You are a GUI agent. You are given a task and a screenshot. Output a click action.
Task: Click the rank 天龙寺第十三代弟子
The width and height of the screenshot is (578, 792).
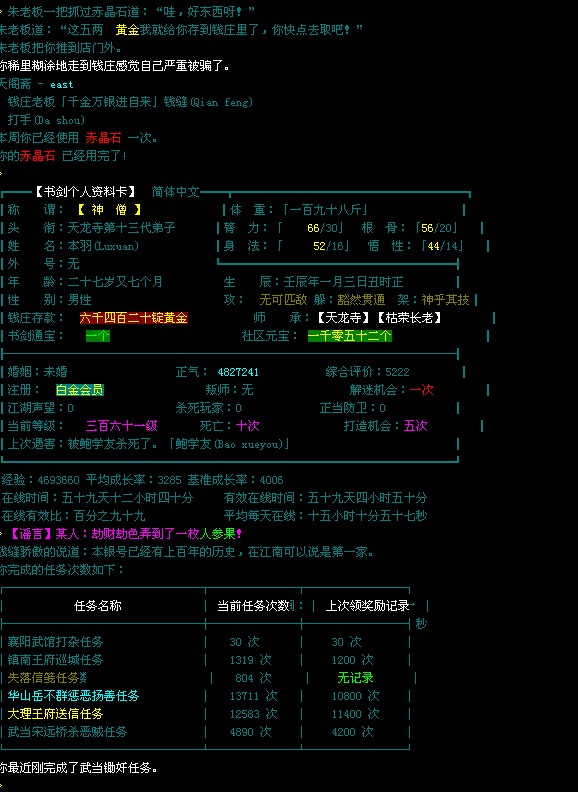[122, 228]
